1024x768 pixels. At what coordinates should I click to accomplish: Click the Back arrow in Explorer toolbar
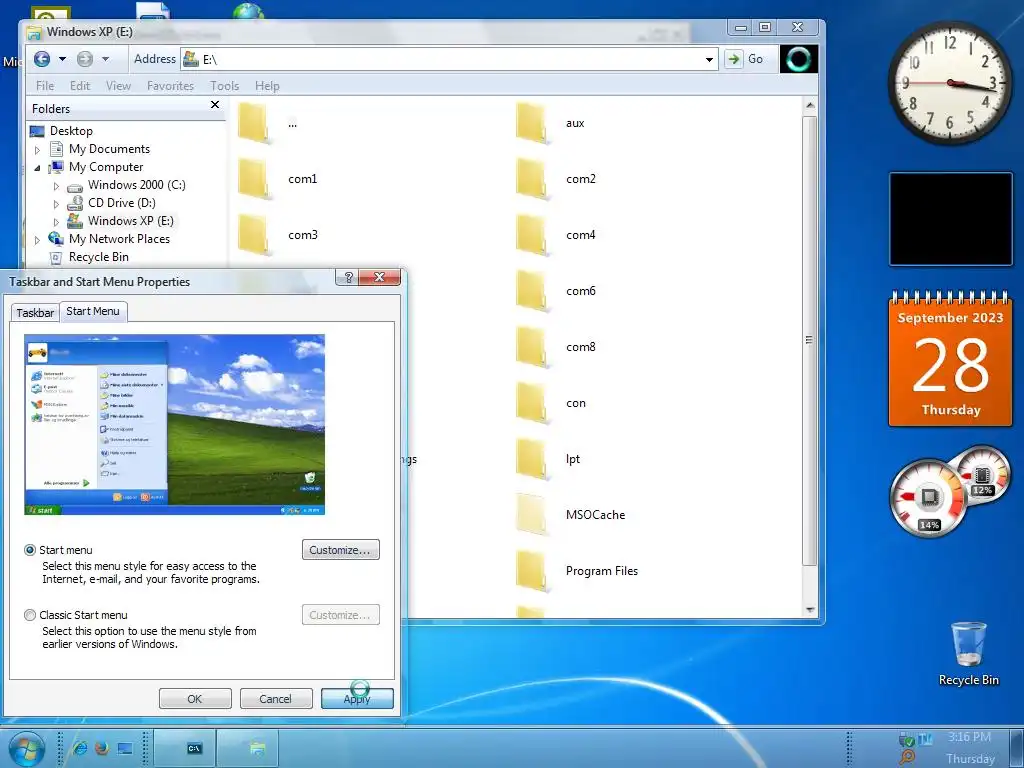coord(42,59)
